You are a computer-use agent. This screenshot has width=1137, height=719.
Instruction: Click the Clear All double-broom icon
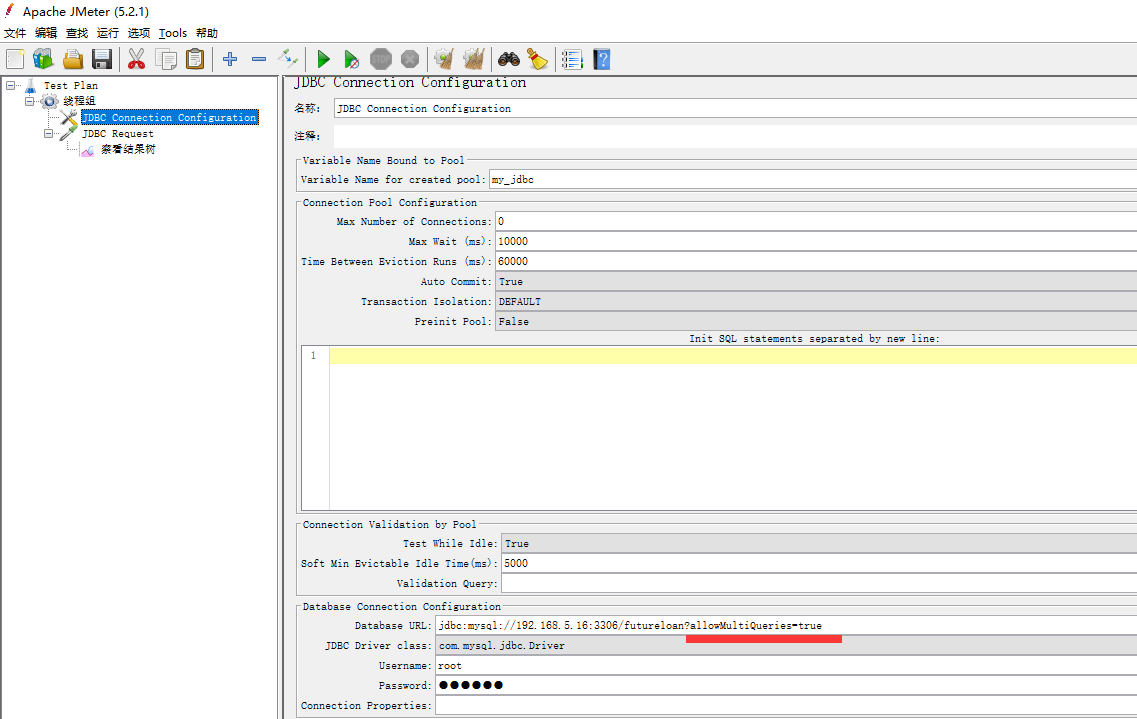pyautogui.click(x=474, y=60)
